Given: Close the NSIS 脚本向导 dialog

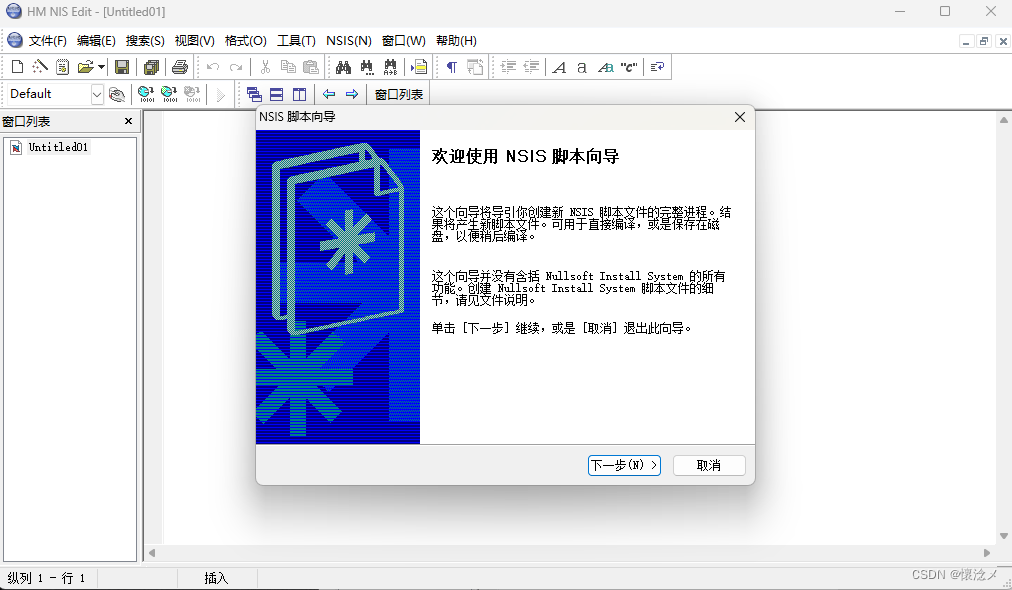Looking at the screenshot, I should click(x=740, y=117).
